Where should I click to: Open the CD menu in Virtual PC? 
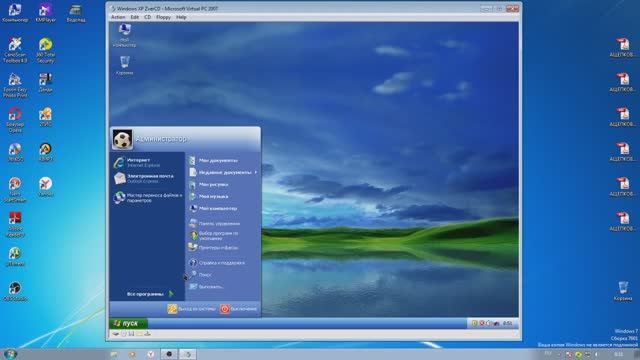pyautogui.click(x=147, y=17)
